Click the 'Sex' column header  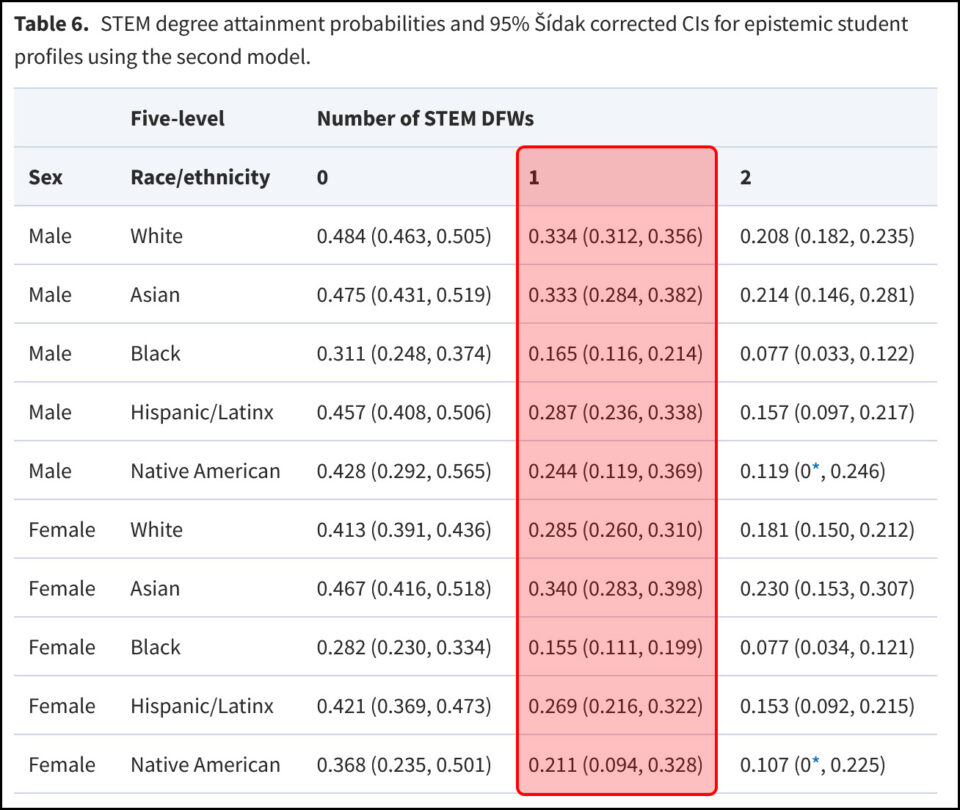tap(46, 177)
